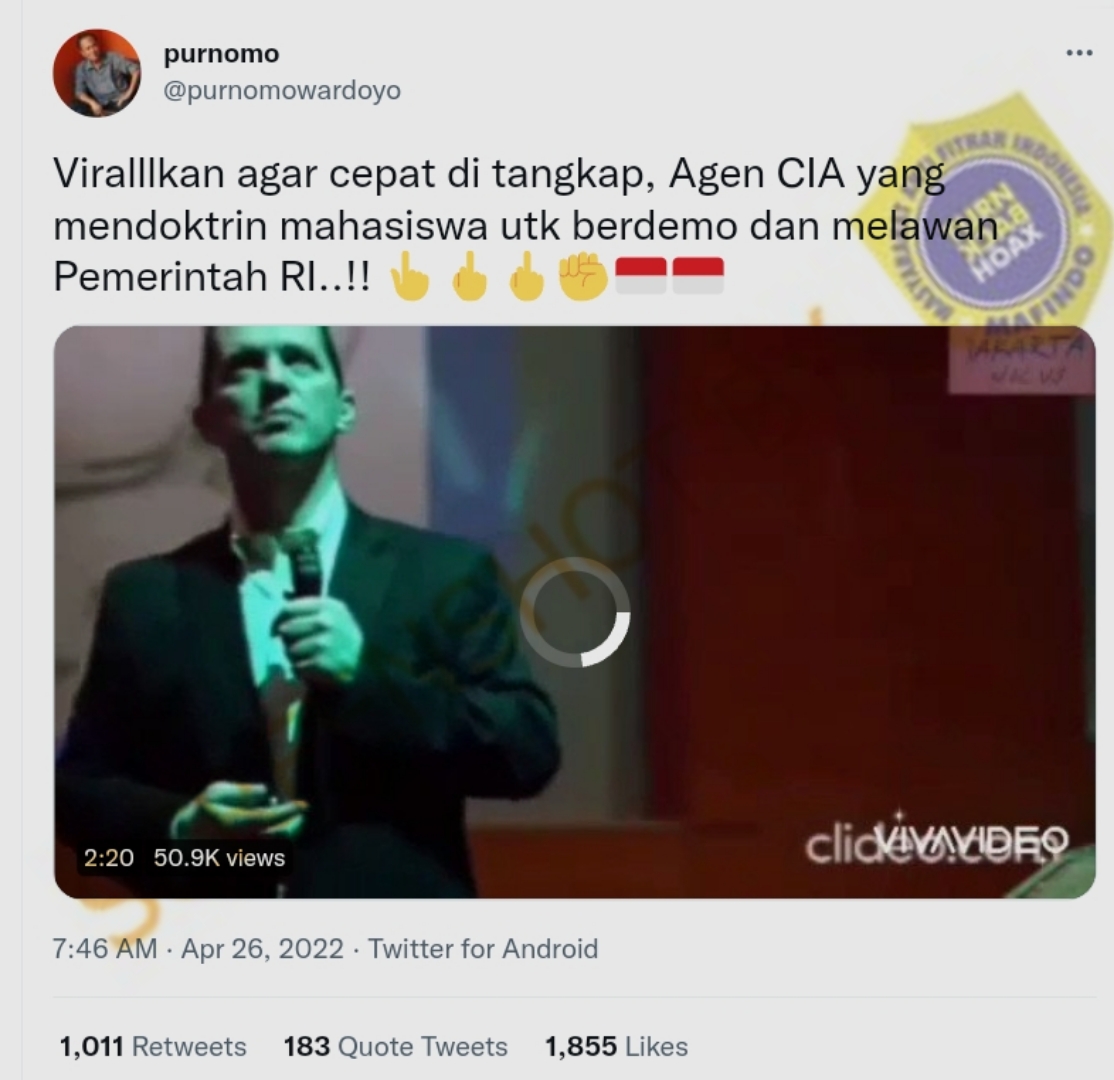The width and height of the screenshot is (1114, 1080).
Task: Click the 50.9K views label
Action: point(219,858)
